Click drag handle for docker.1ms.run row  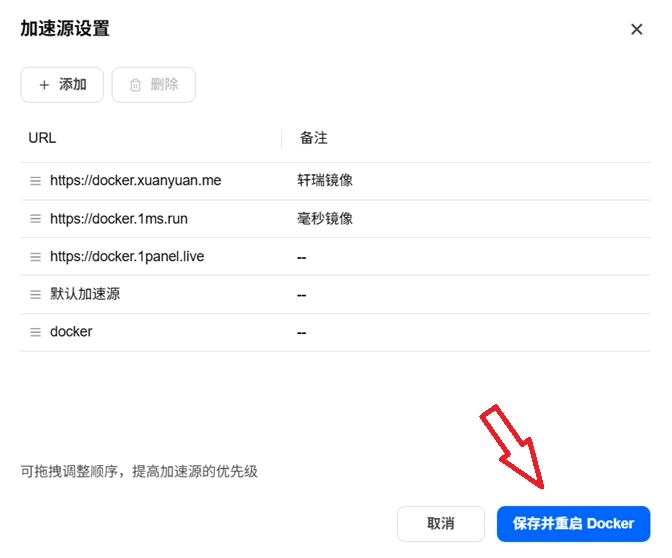pyautogui.click(x=36, y=219)
